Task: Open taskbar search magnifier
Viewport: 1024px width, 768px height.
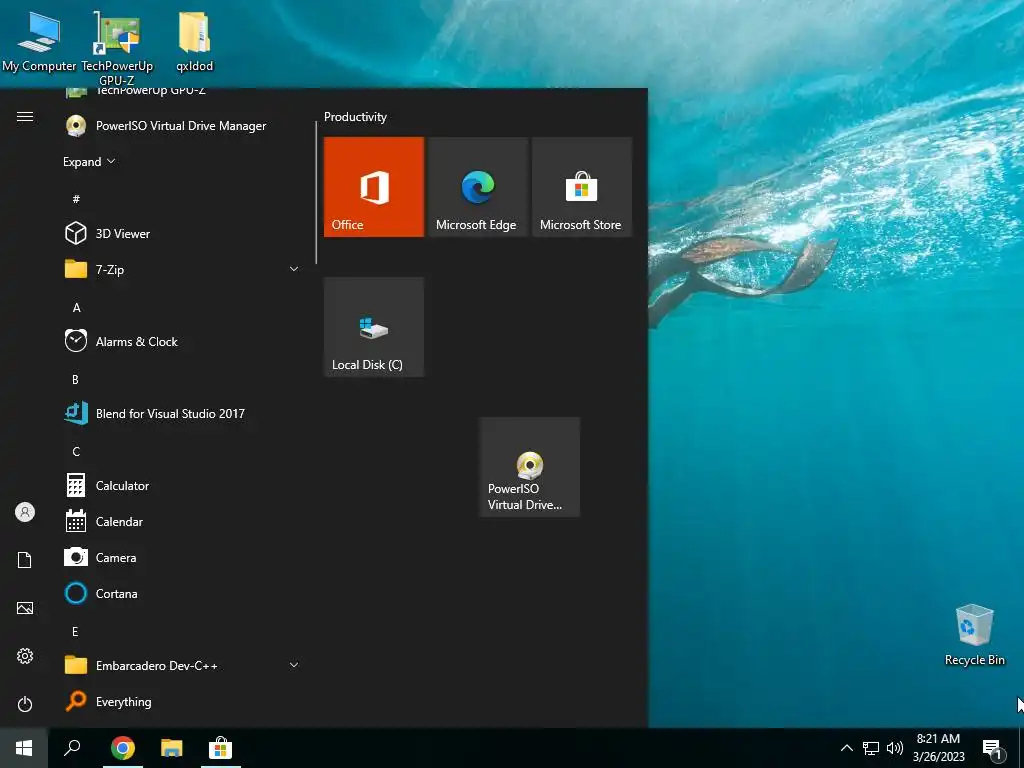Action: pos(72,748)
